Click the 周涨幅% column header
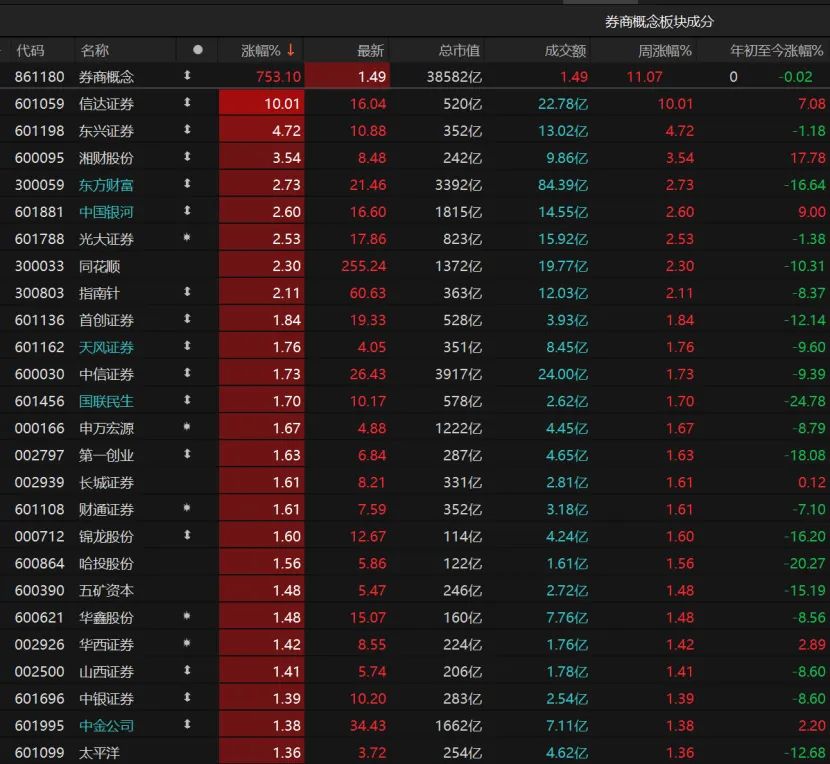 click(x=664, y=50)
